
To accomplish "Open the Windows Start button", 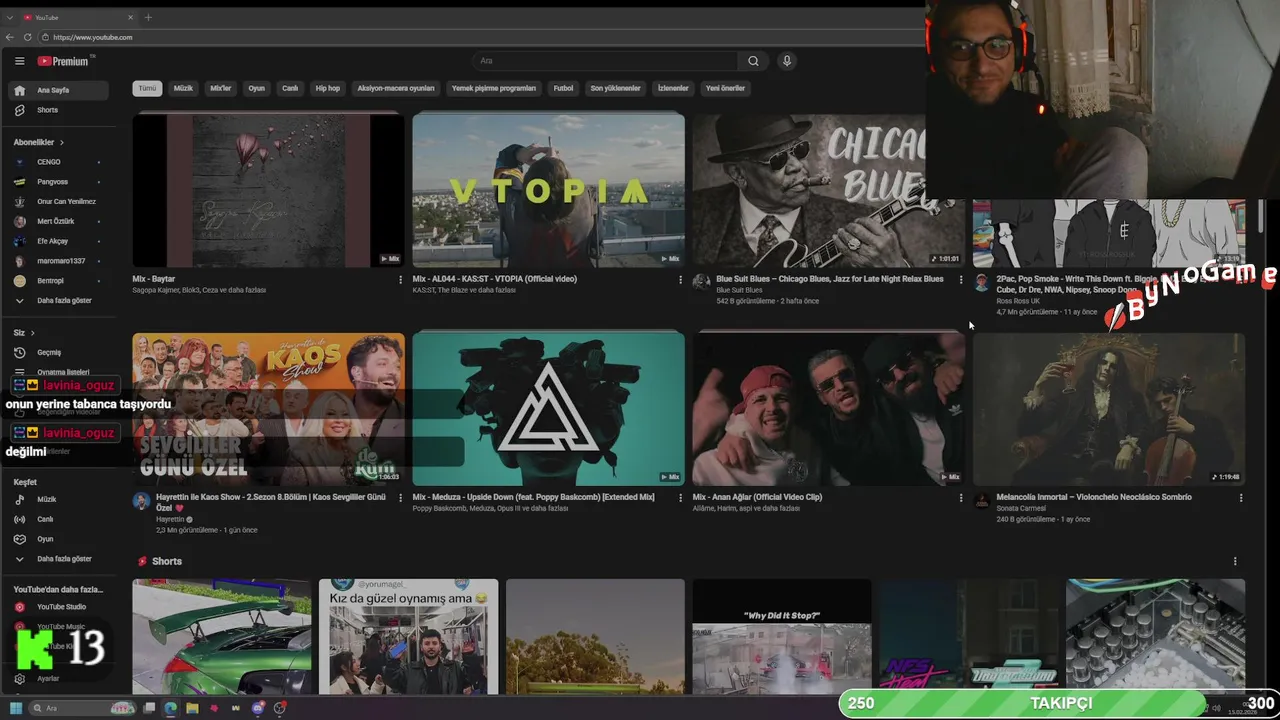I will click(x=14, y=708).
